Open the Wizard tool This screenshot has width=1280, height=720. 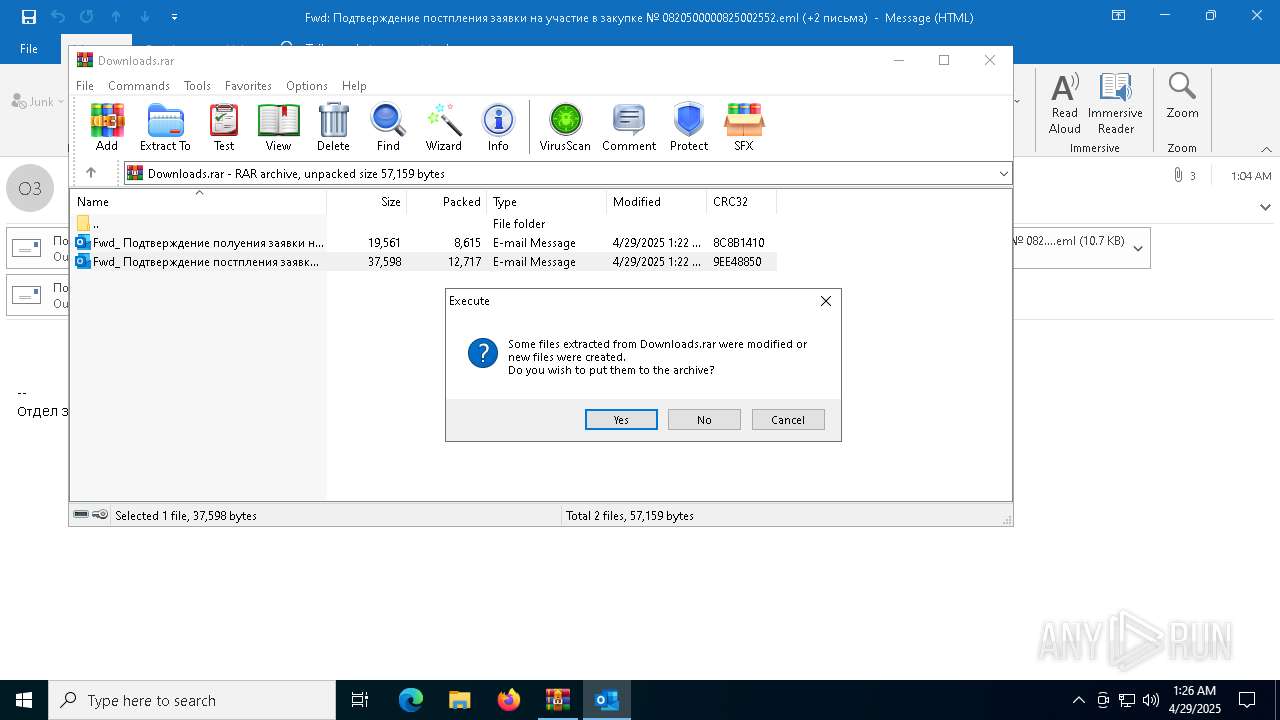pyautogui.click(x=443, y=126)
